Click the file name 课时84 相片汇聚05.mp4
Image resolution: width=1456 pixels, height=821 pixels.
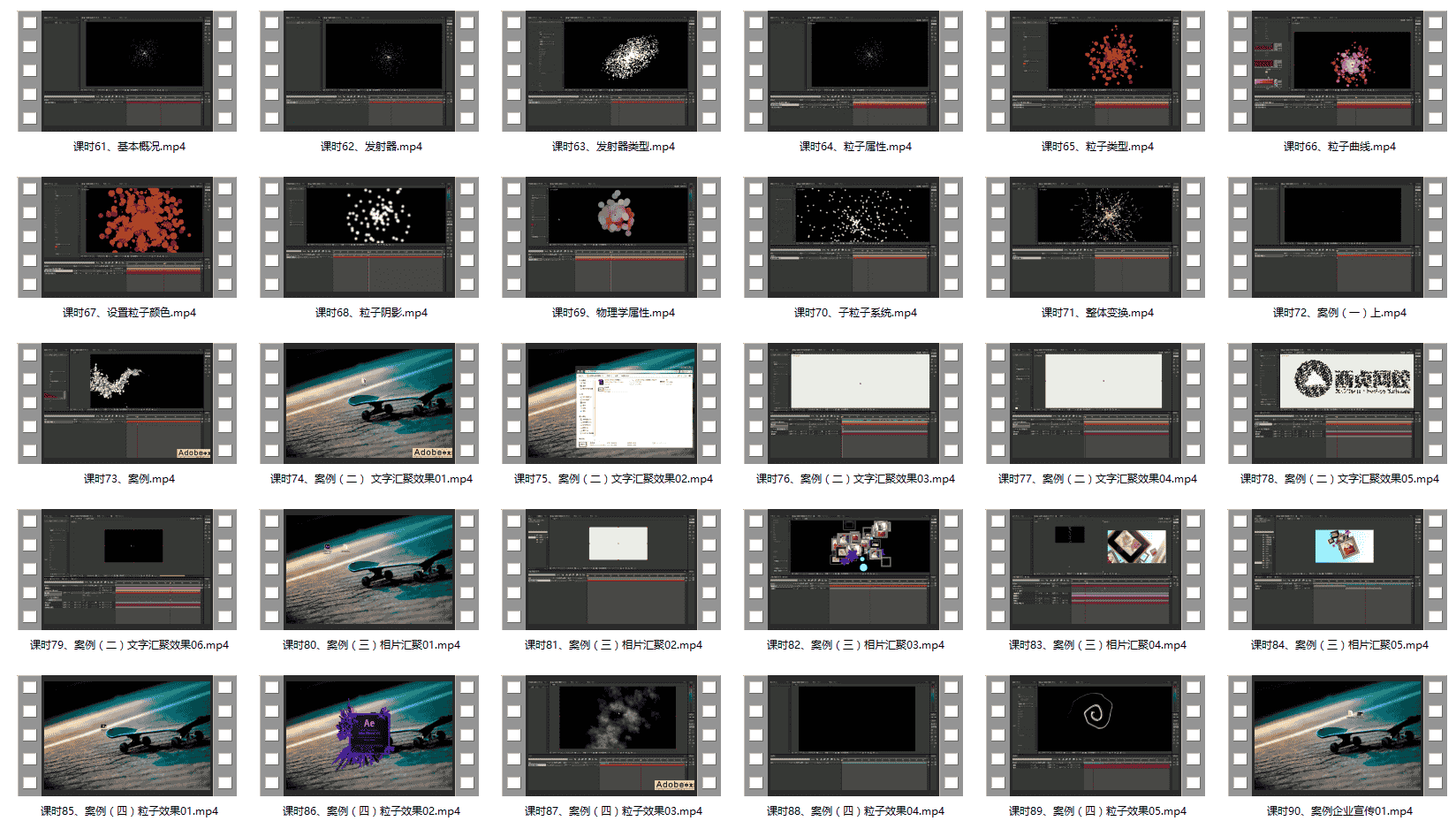(1339, 645)
